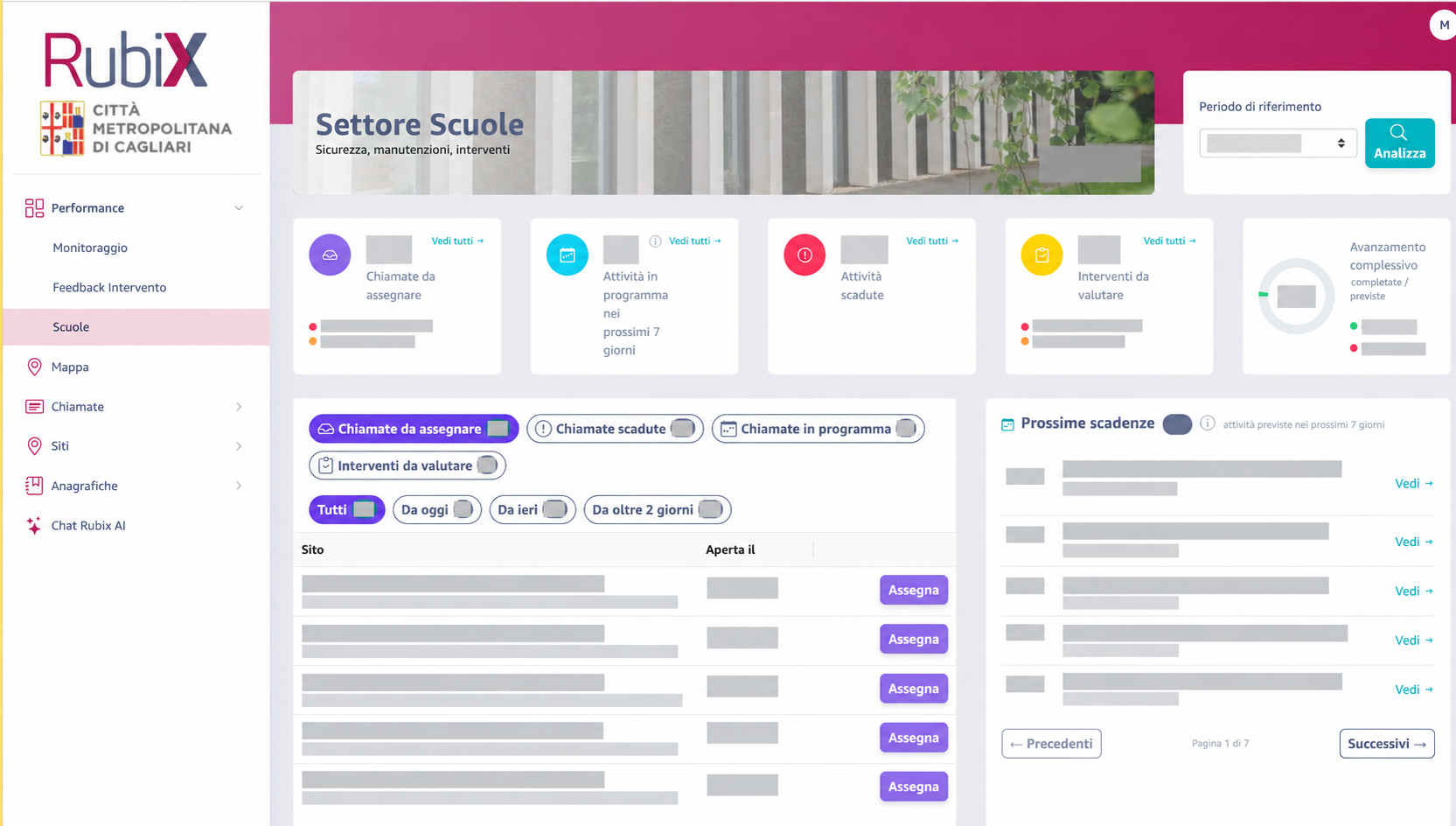Filter calls by Da oggi
Viewport: 1456px width, 826px height.
coord(437,510)
